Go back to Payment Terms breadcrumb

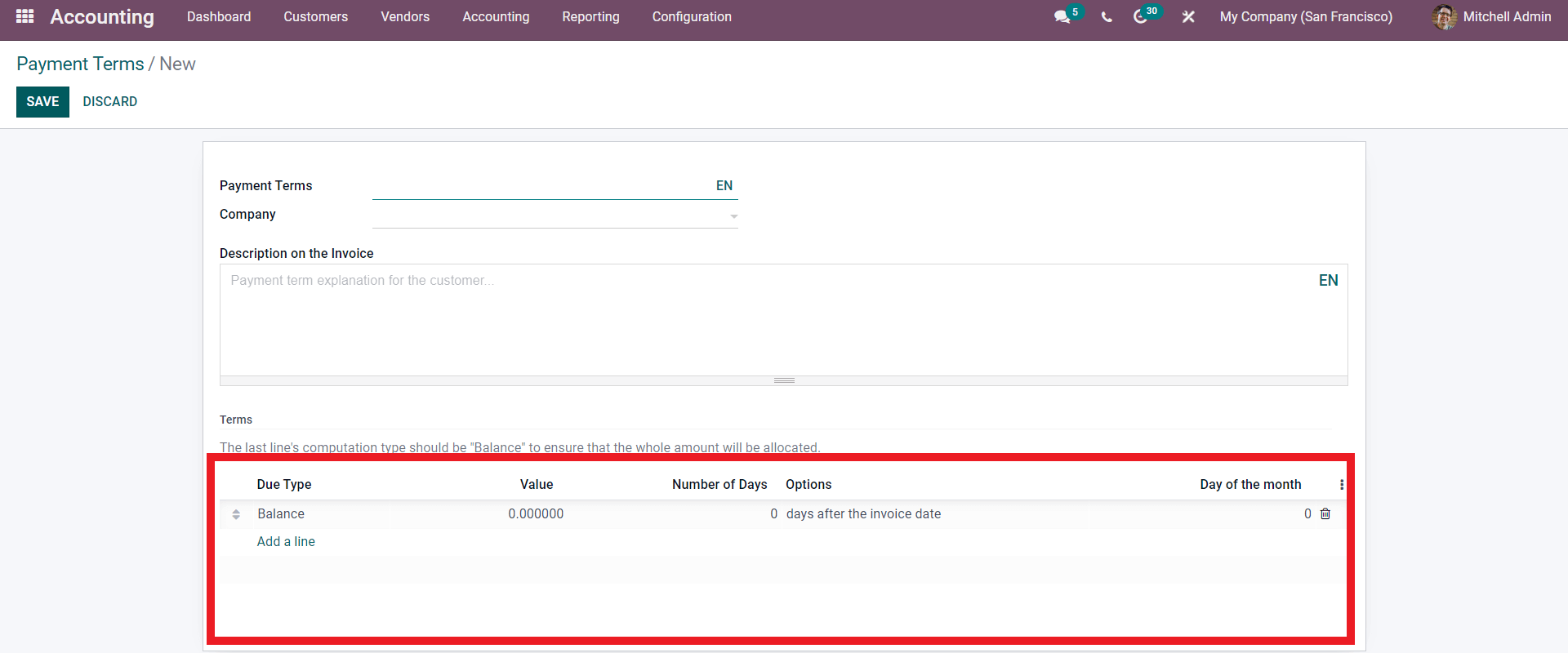(80, 64)
